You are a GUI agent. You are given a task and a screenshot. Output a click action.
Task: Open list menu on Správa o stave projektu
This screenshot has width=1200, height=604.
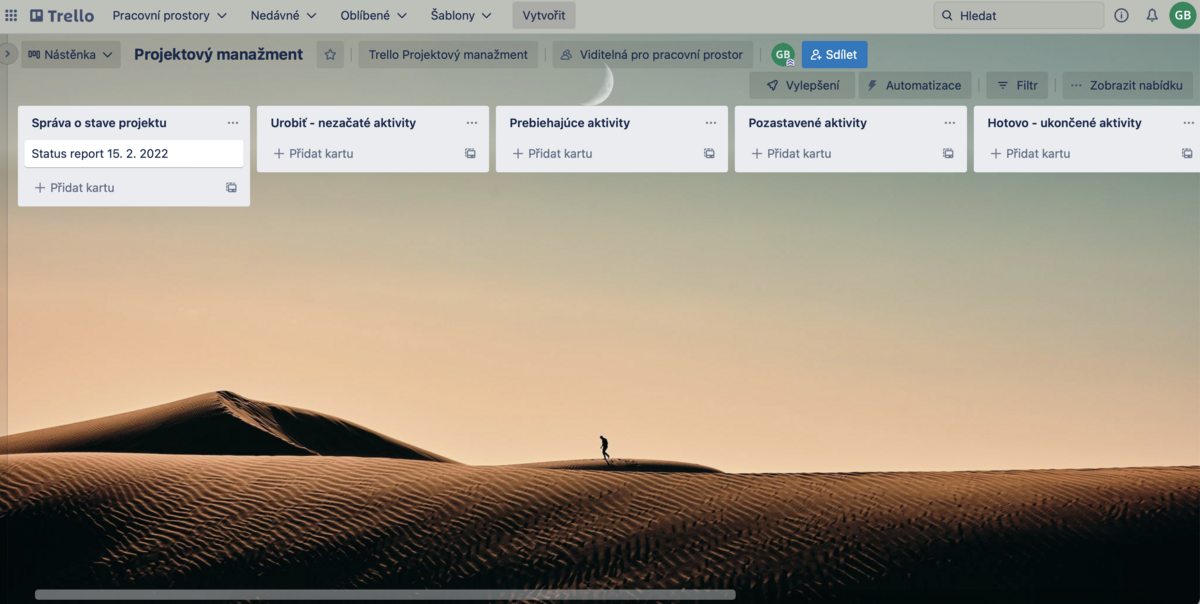233,122
